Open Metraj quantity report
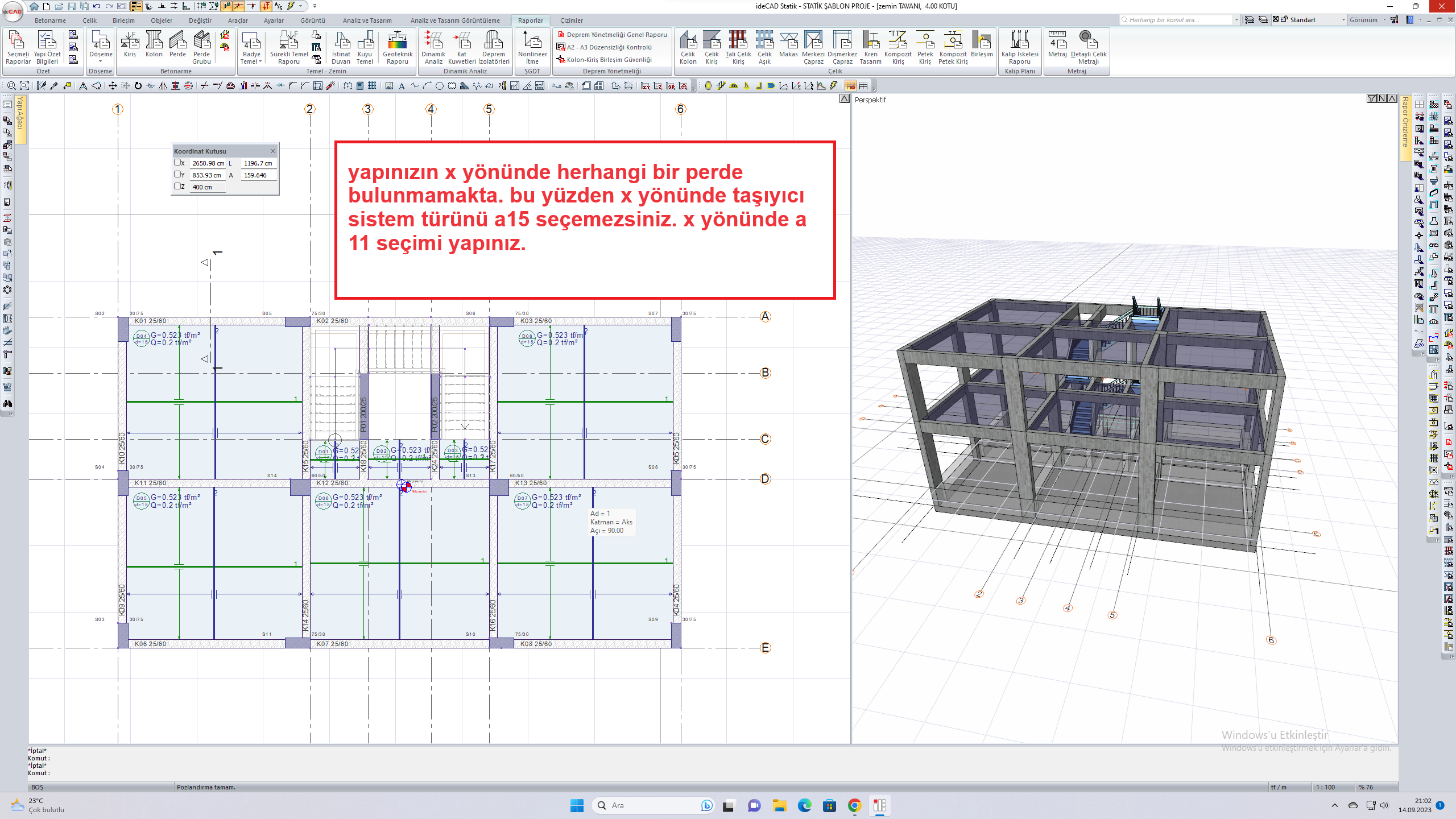The image size is (1456, 819). [x=1057, y=44]
